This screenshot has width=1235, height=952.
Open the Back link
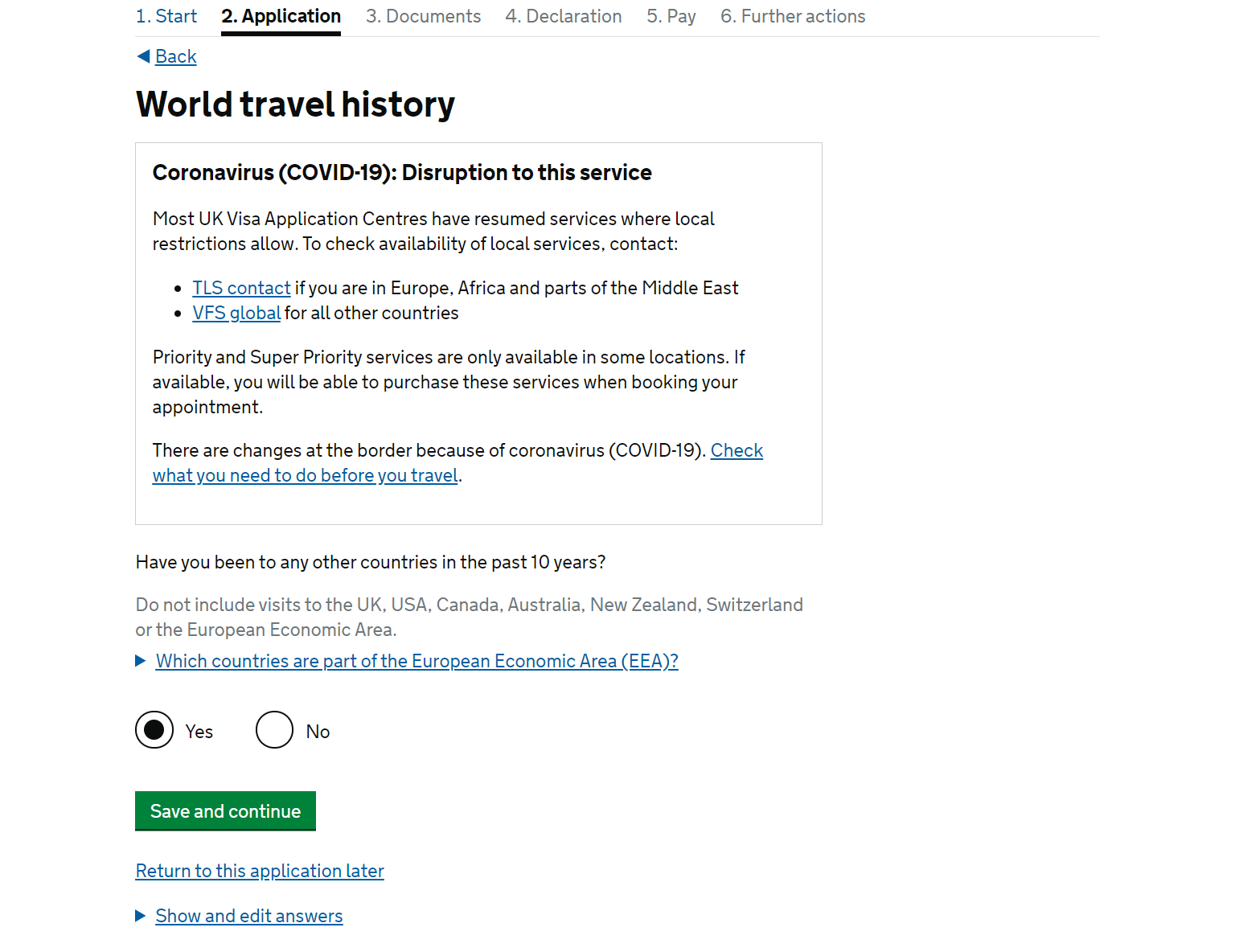[176, 56]
